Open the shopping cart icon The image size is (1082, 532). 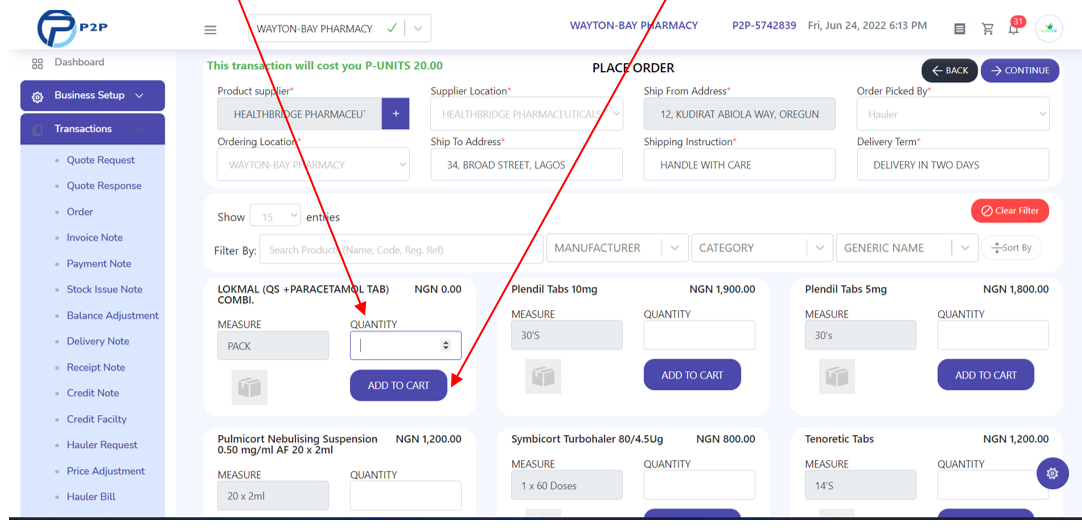pos(987,29)
